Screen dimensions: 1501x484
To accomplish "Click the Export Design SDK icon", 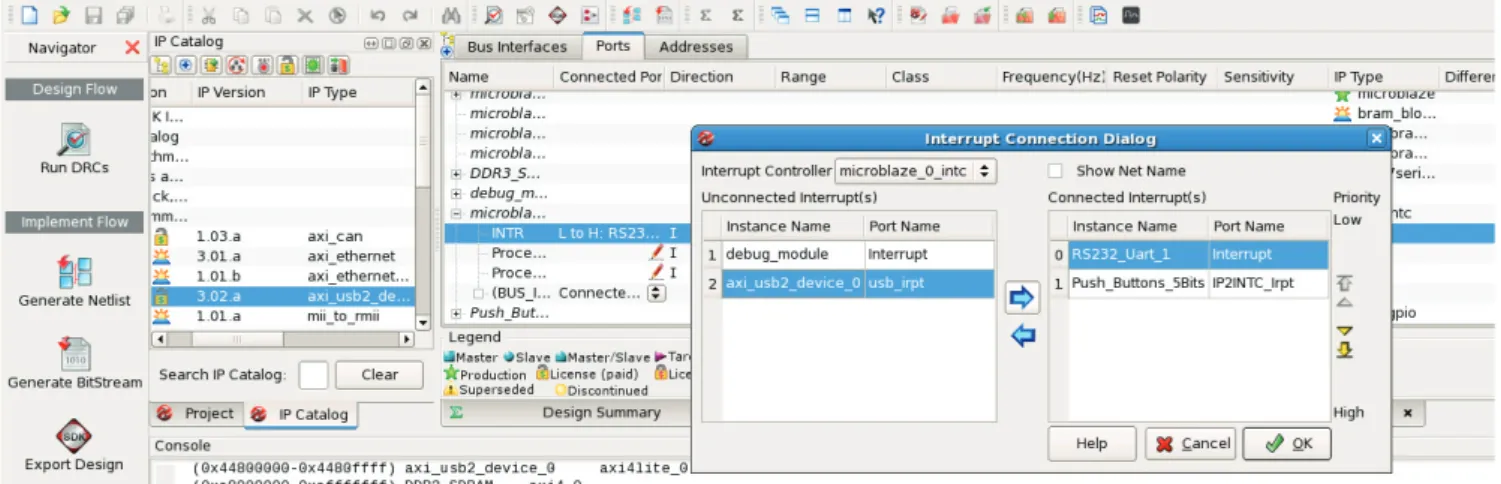I will pos(75,436).
